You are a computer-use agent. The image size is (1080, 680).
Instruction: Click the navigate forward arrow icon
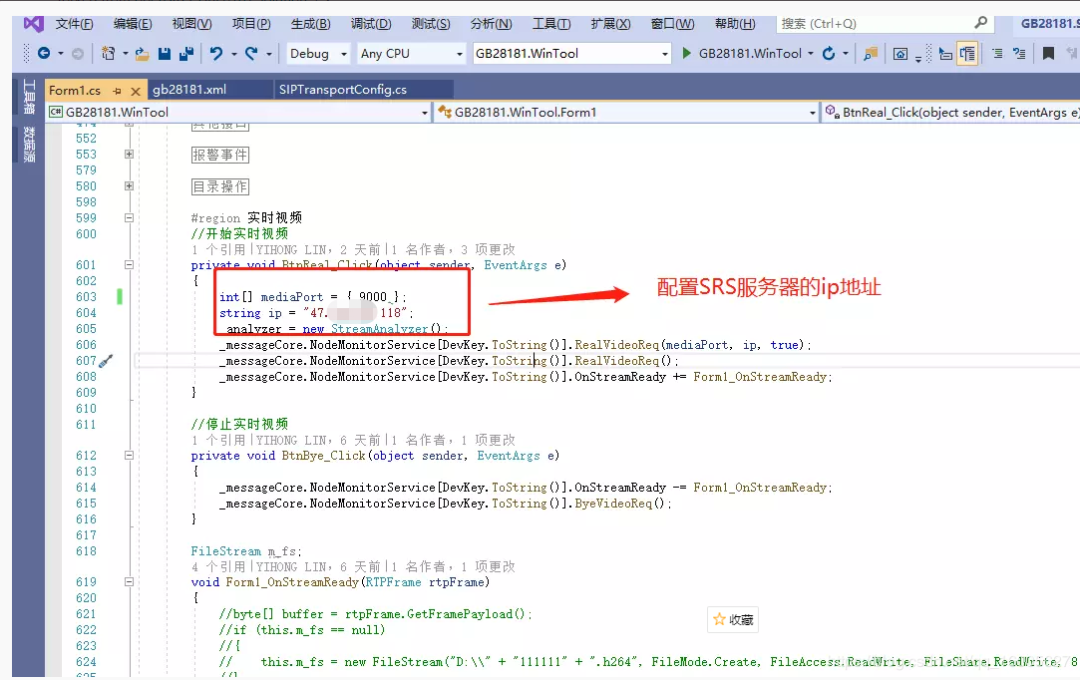(x=78, y=53)
